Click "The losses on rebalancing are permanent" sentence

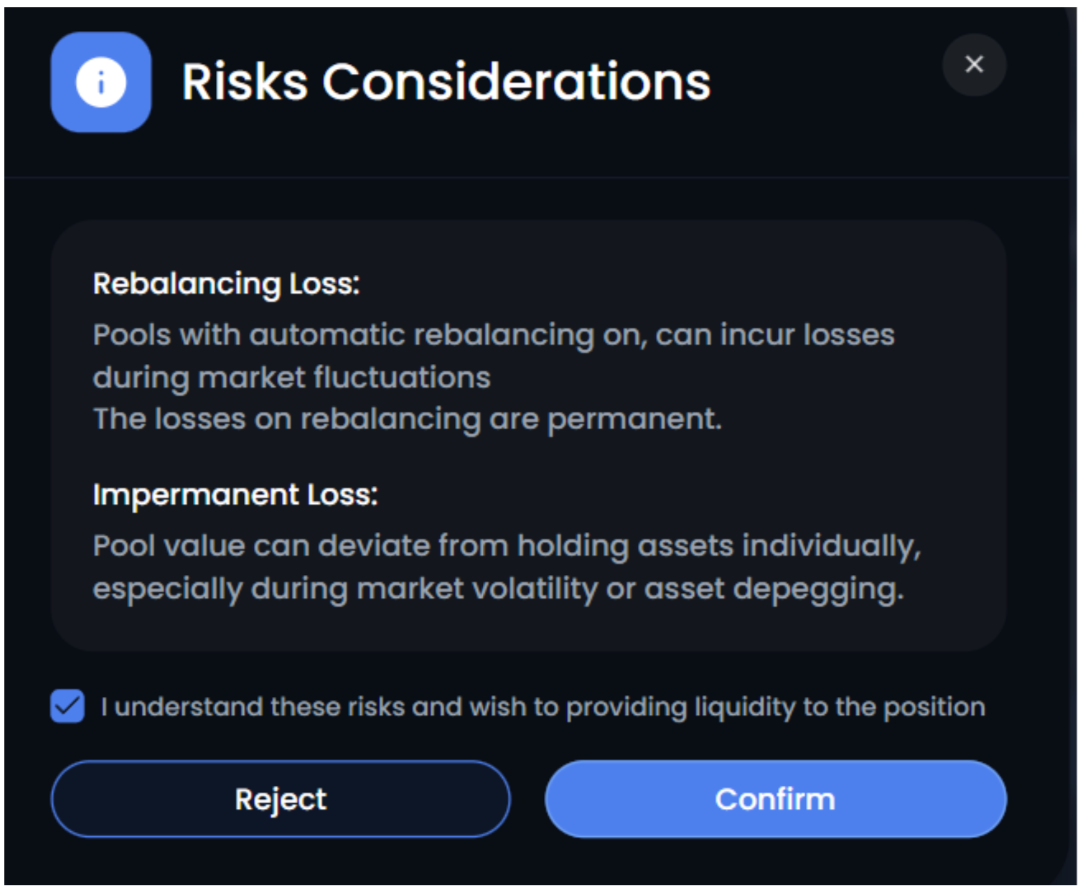pyautogui.click(x=407, y=419)
